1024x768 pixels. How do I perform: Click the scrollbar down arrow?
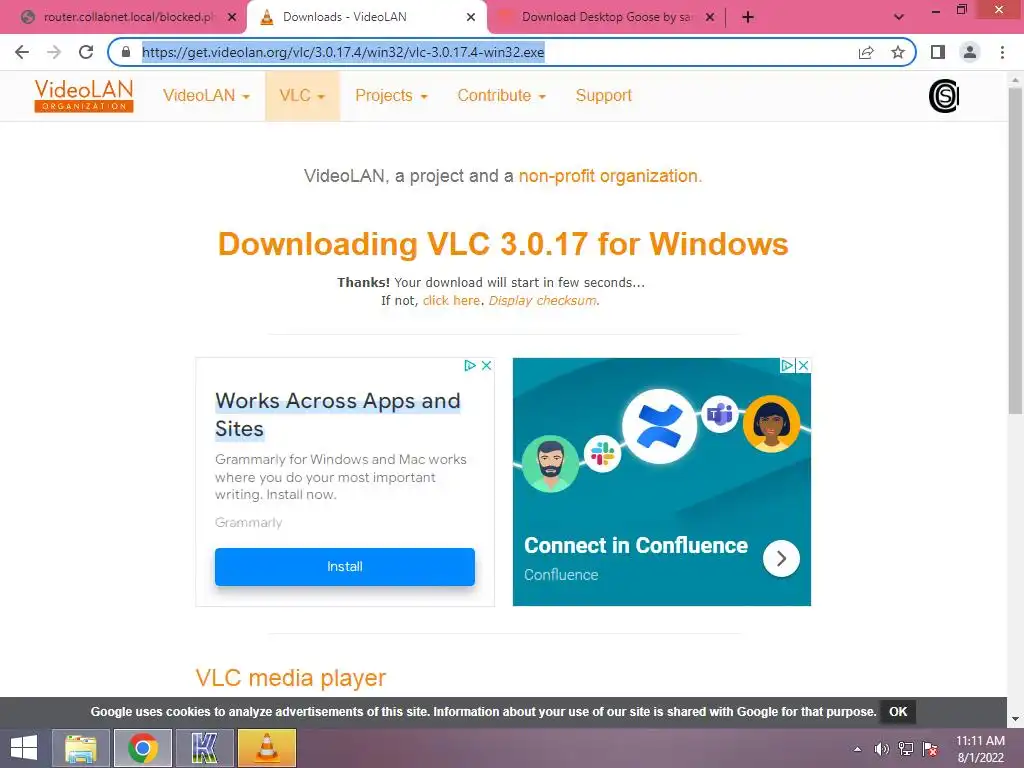1015,719
